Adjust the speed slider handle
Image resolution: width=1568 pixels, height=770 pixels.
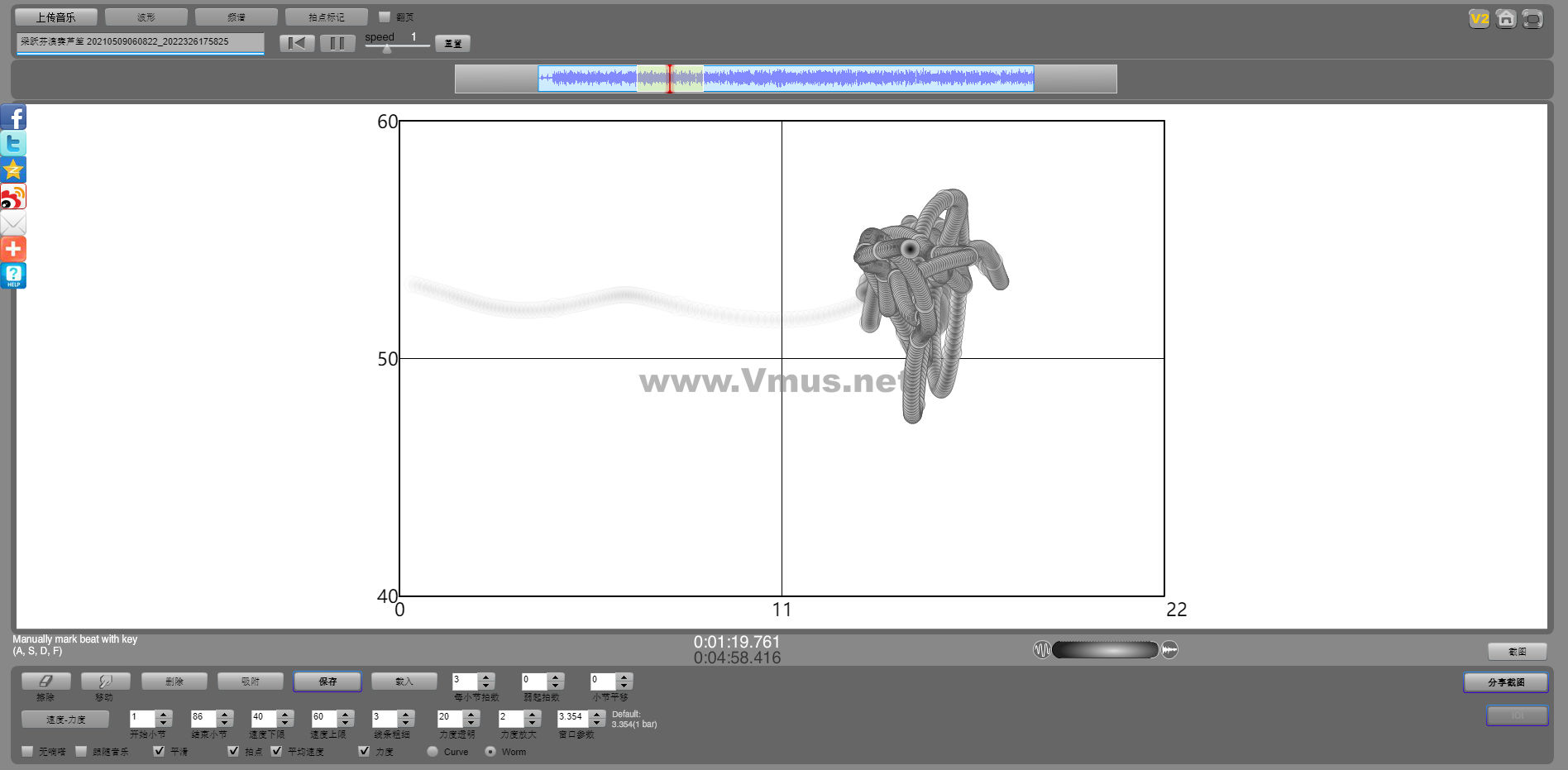click(386, 49)
